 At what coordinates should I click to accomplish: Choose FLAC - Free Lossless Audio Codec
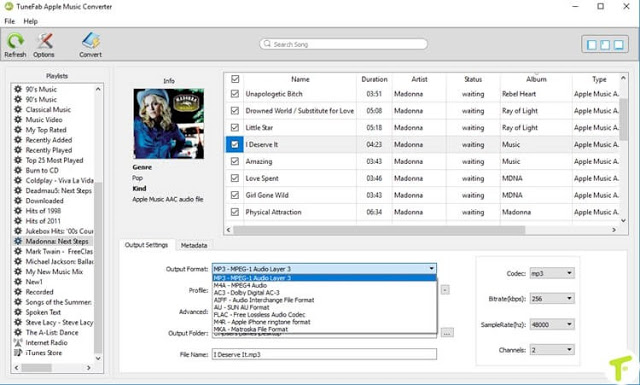pos(260,314)
